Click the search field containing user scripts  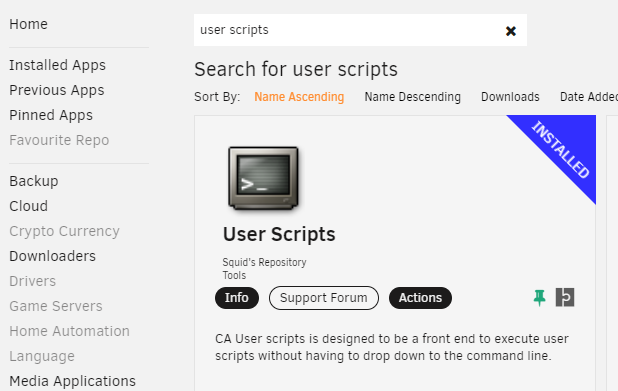[x=347, y=30]
